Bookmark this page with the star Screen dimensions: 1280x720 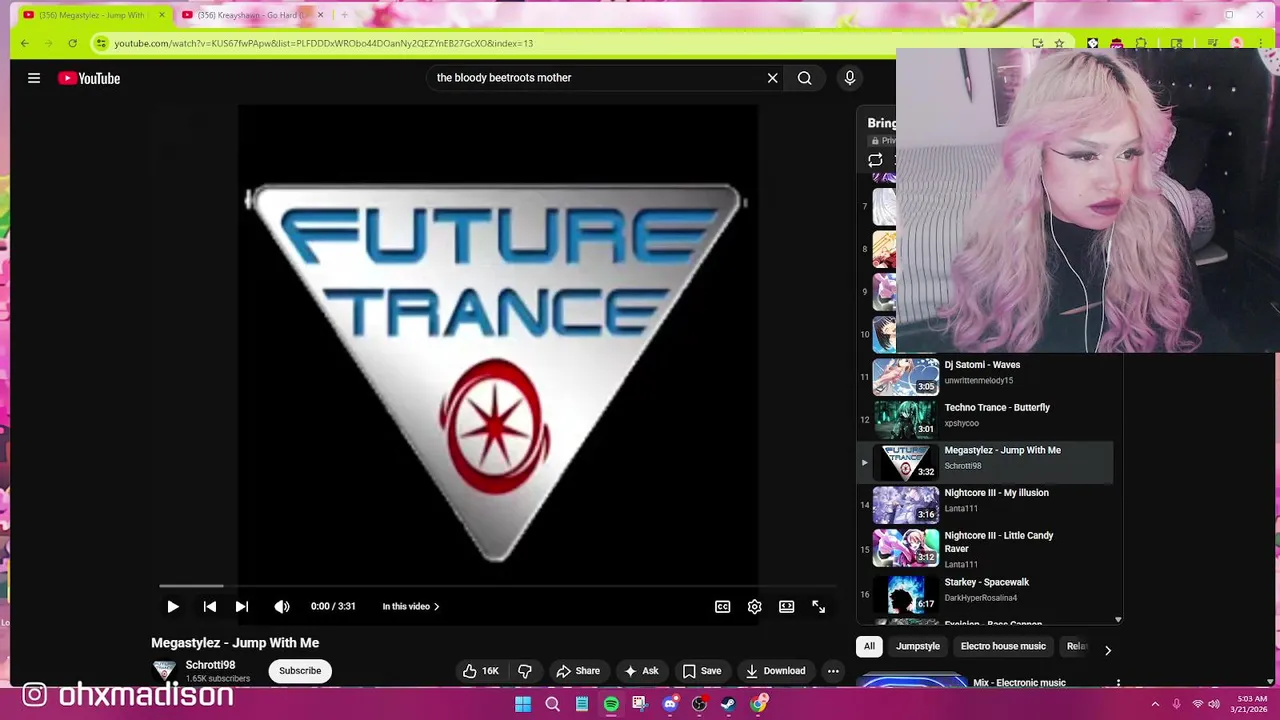click(x=1059, y=43)
